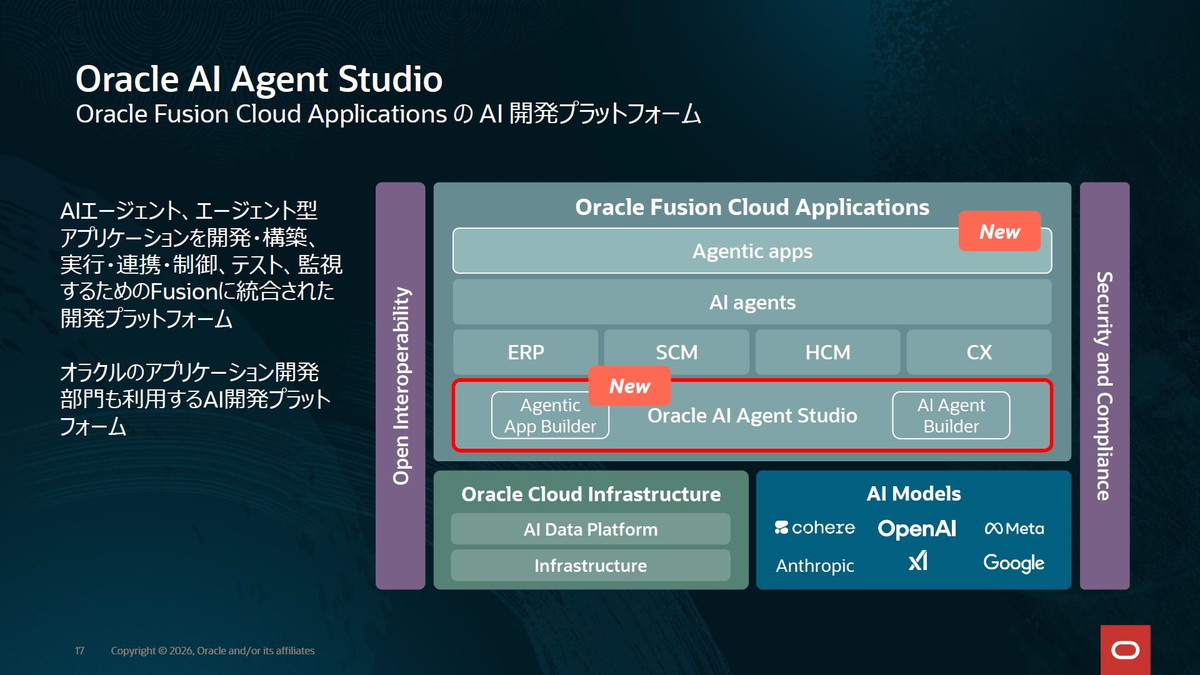Click the paragraph starting オラクルのアプリケーション開発

(195, 400)
